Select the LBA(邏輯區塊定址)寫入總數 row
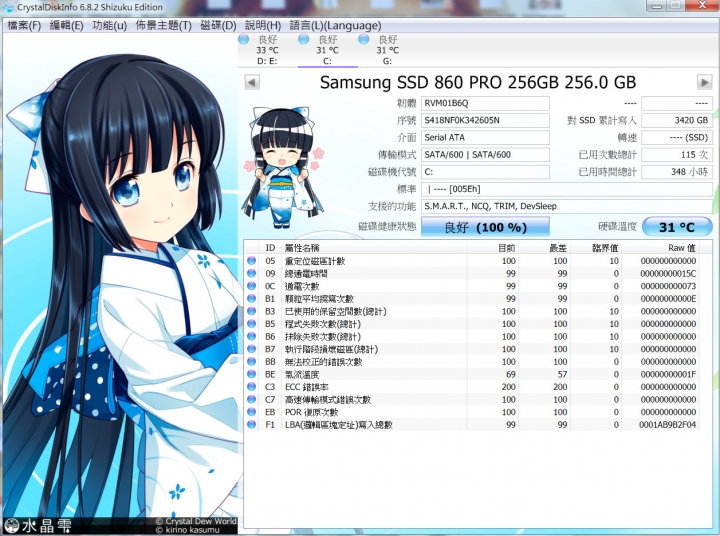This screenshot has height=536, width=720. pos(472,425)
